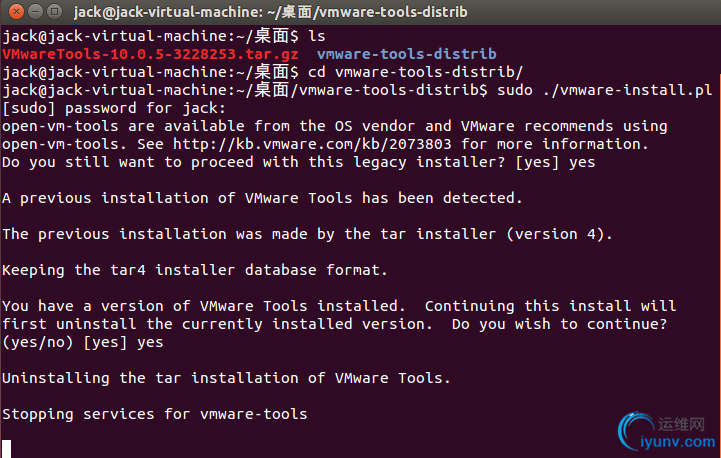Close the terminal window
Image resolution: width=721 pixels, height=458 pixels.
16,11
